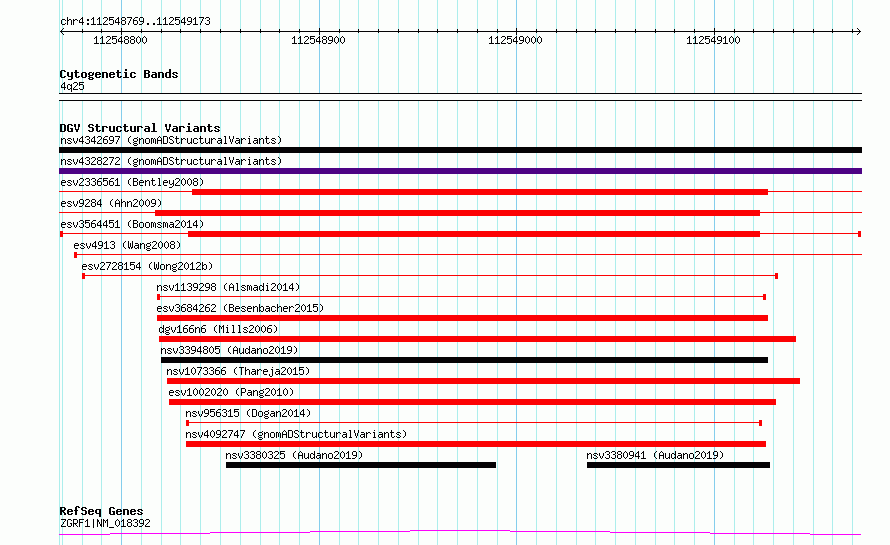The width and height of the screenshot is (890, 545).
Task: Click ruler position 112549000
Action: [x=515, y=40]
